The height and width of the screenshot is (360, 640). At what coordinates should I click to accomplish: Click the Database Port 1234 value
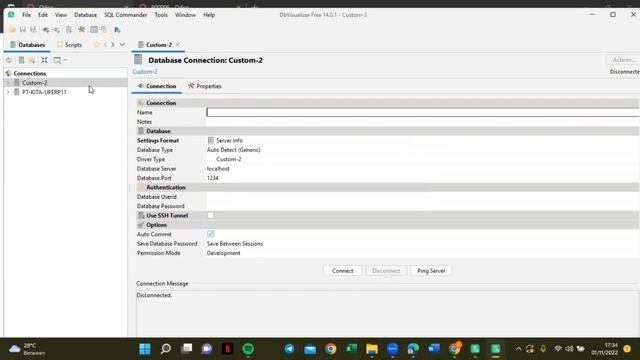(x=213, y=178)
